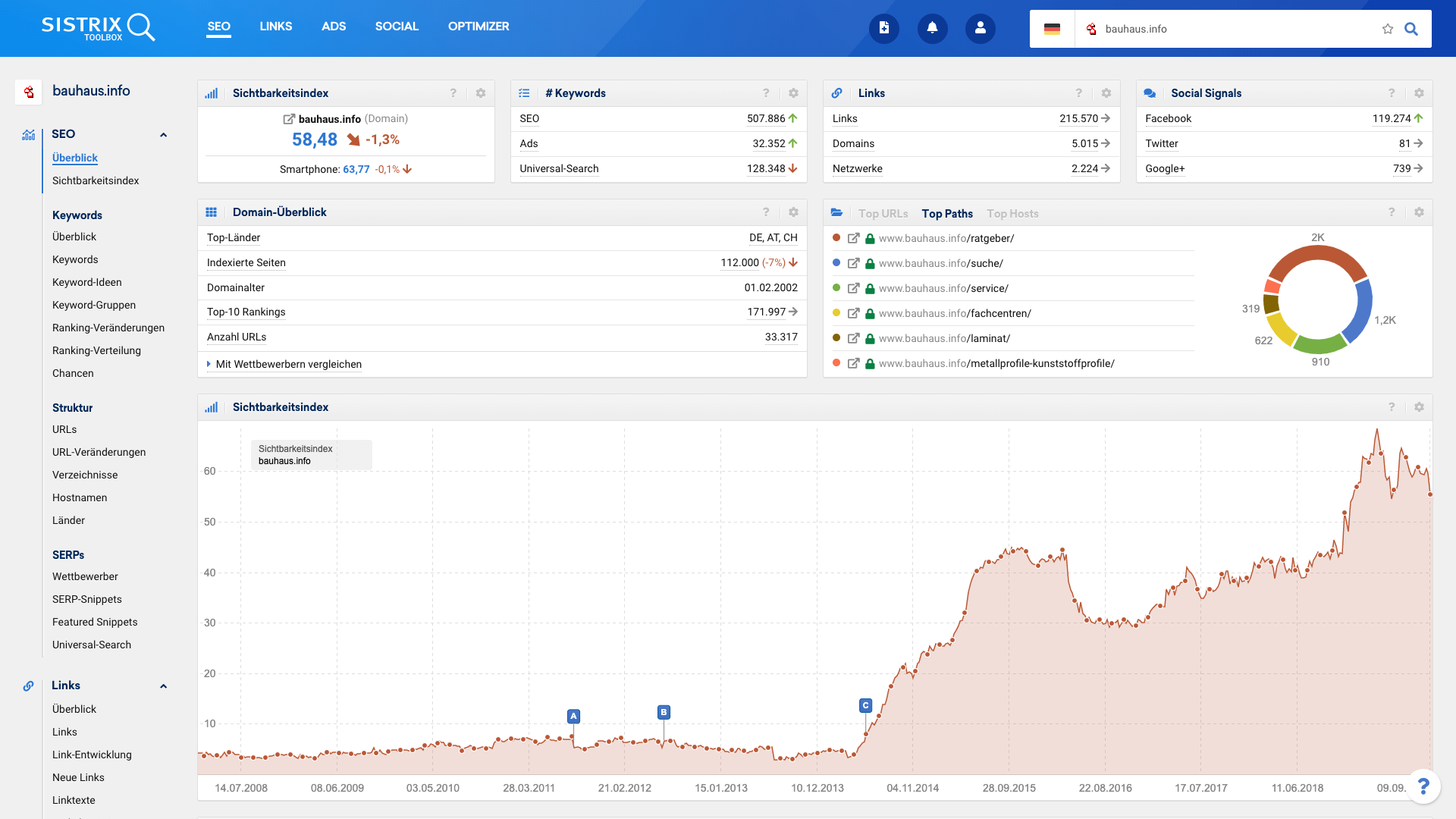Image resolution: width=1456 pixels, height=819 pixels.
Task: Open external link icon for /laminat/ path
Action: tap(853, 338)
